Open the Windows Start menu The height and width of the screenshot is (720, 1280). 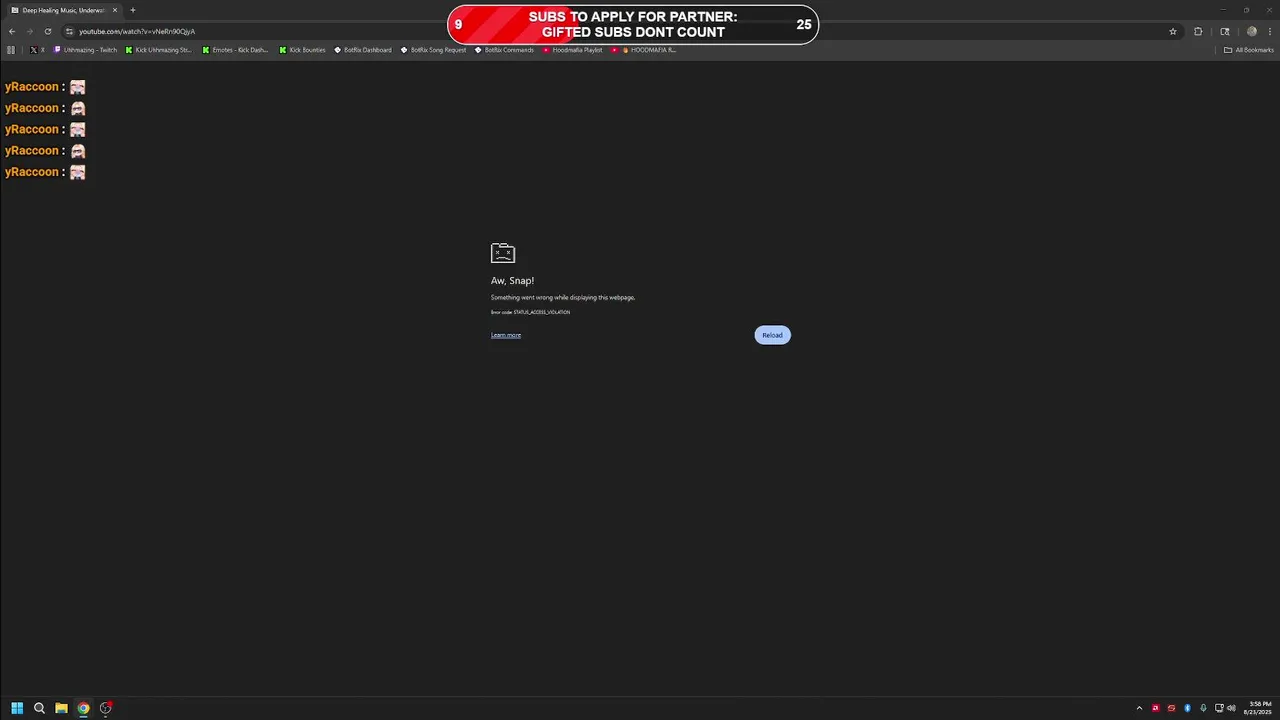[x=17, y=708]
